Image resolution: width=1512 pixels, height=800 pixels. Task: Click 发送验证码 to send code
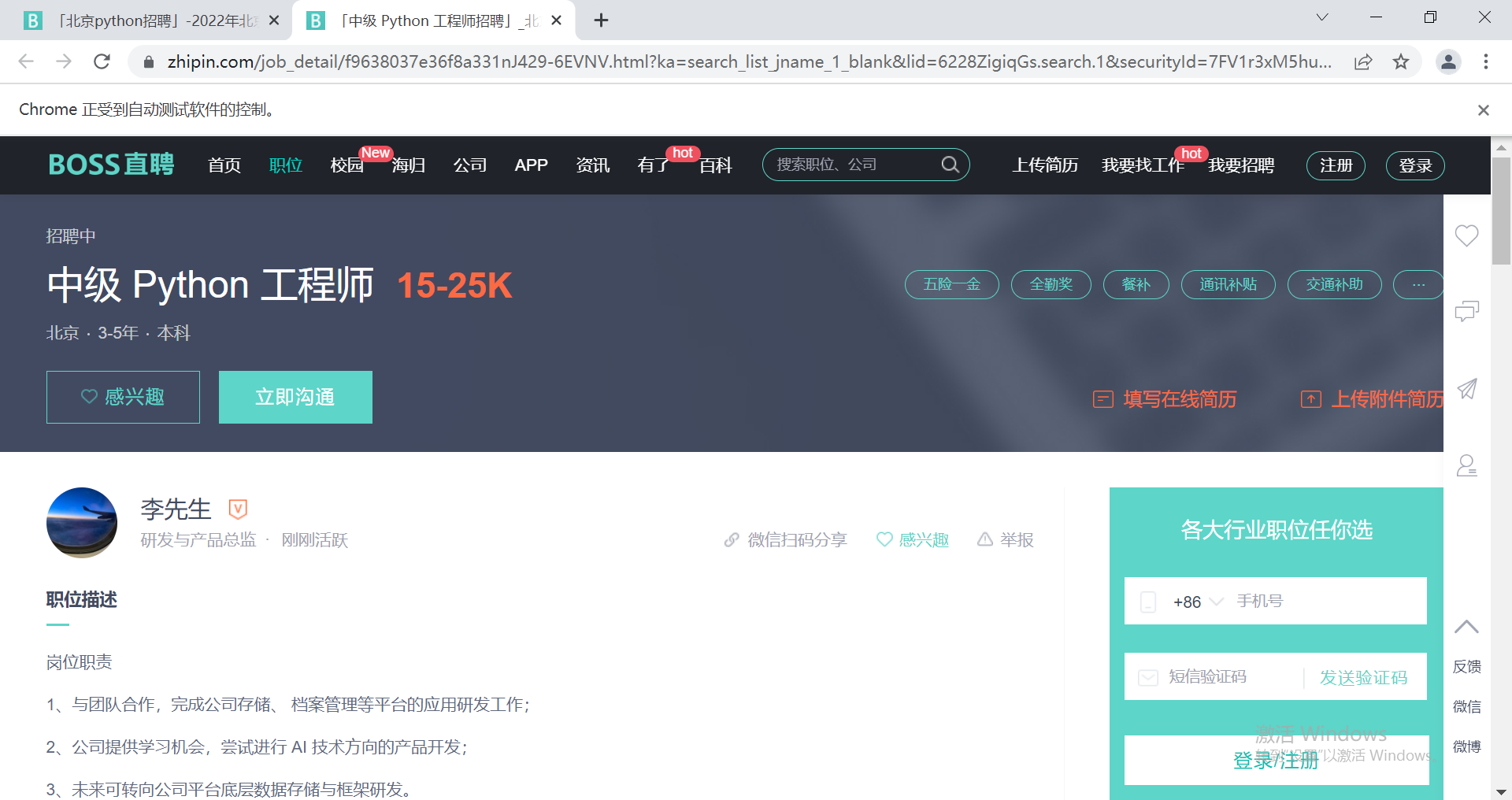pyautogui.click(x=1363, y=678)
